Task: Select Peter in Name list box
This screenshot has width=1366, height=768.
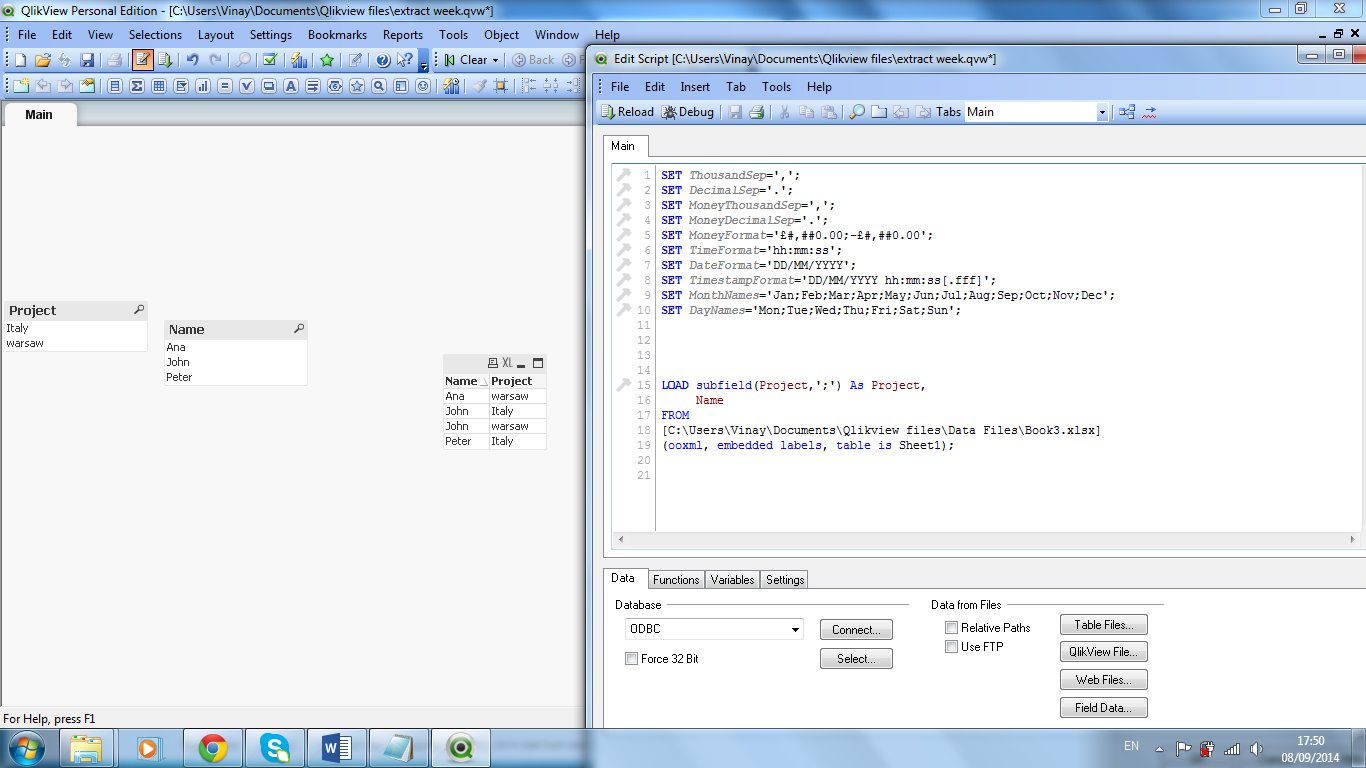Action: pyautogui.click(x=236, y=377)
